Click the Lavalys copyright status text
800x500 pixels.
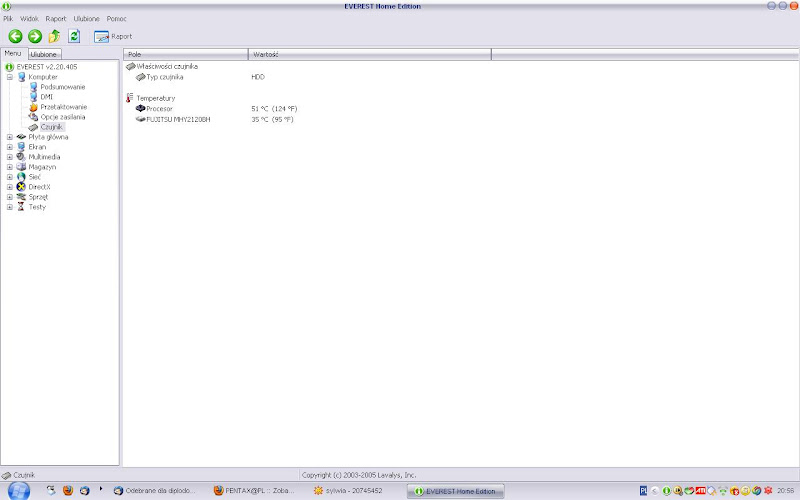point(359,475)
